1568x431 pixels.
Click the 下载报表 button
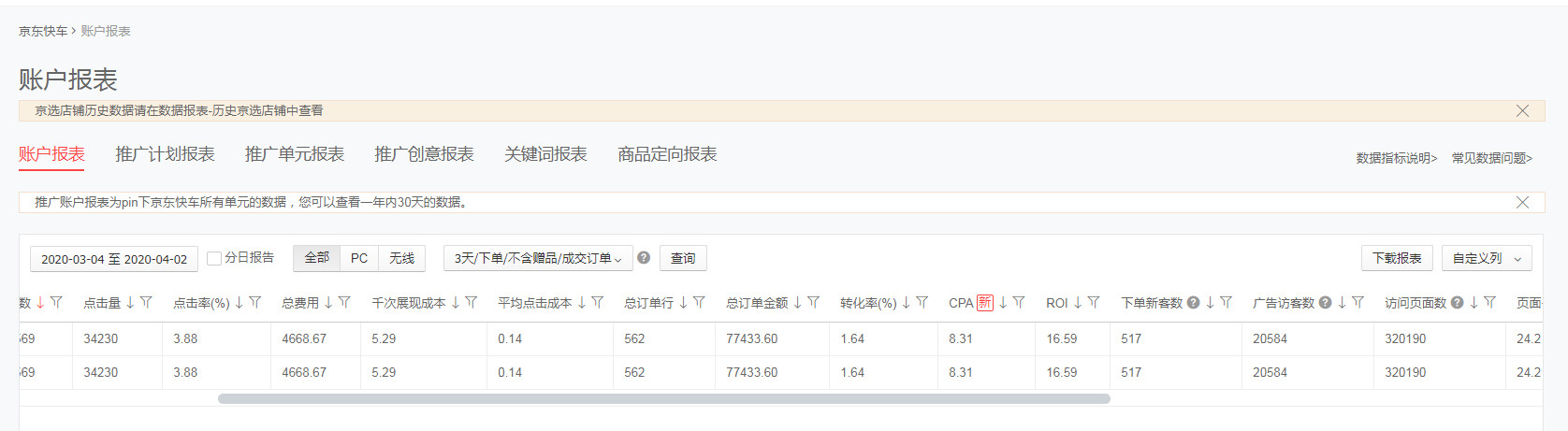point(1397,258)
